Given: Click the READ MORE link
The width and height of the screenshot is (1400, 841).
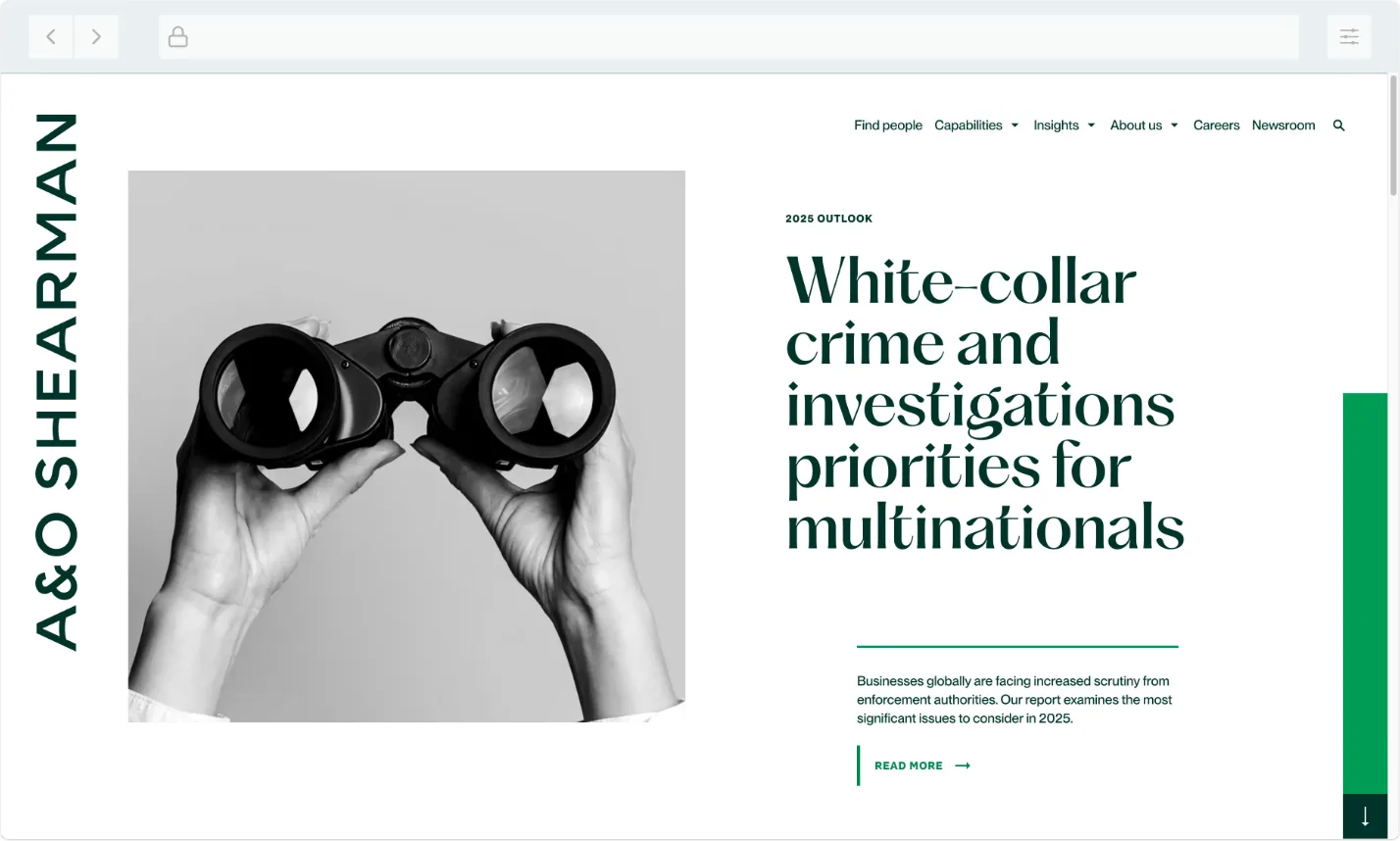Looking at the screenshot, I should coord(909,766).
